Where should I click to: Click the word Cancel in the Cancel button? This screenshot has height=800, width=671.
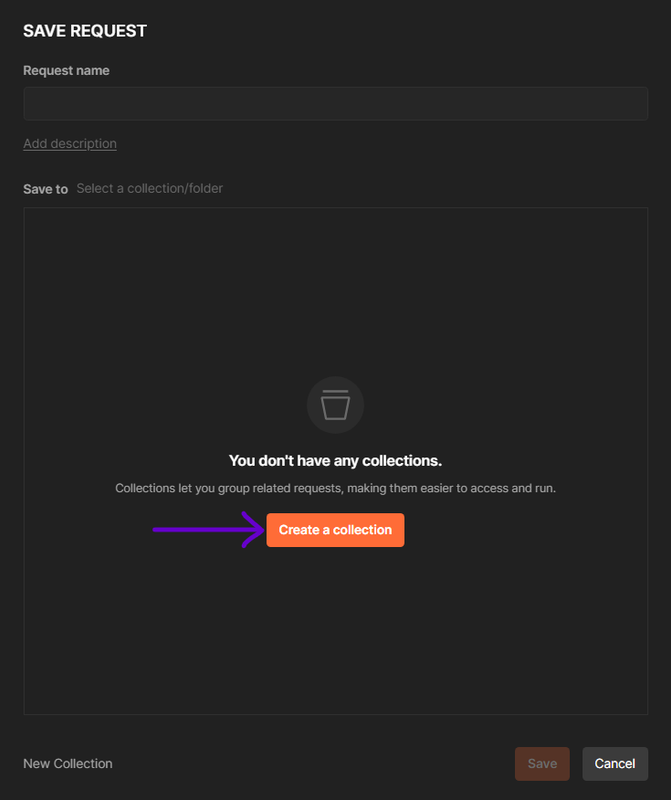615,763
